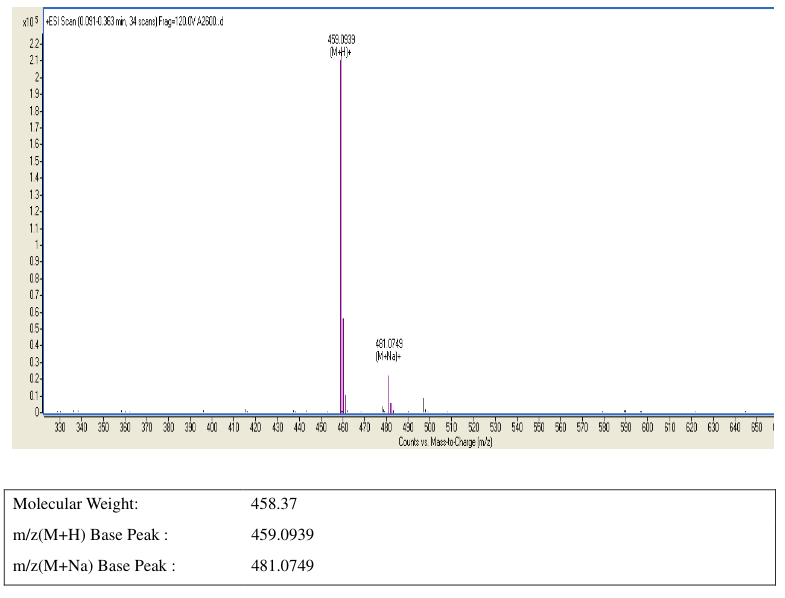The image size is (785, 598).
Task: Click the 550 x-axis tick label
Action: pos(539,427)
